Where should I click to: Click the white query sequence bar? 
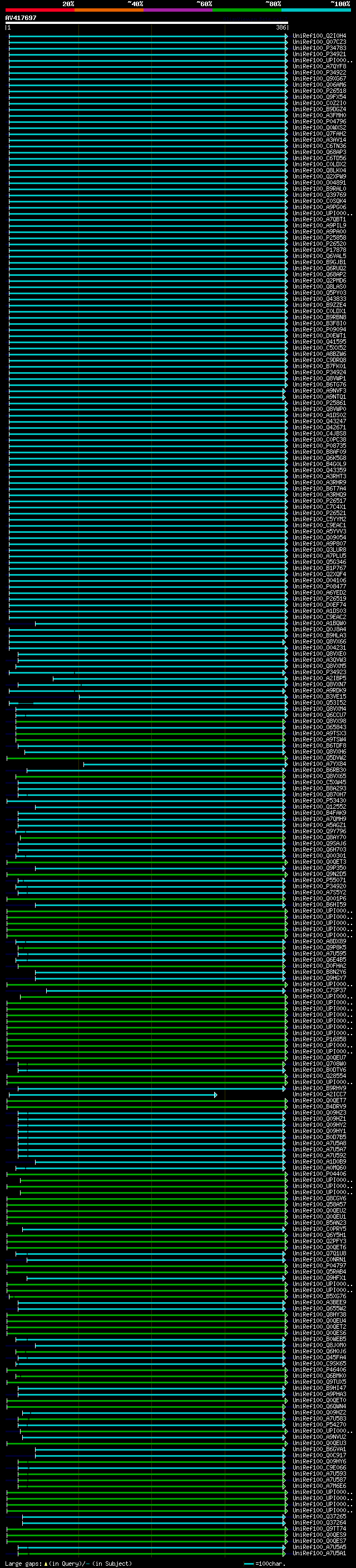[147, 22]
